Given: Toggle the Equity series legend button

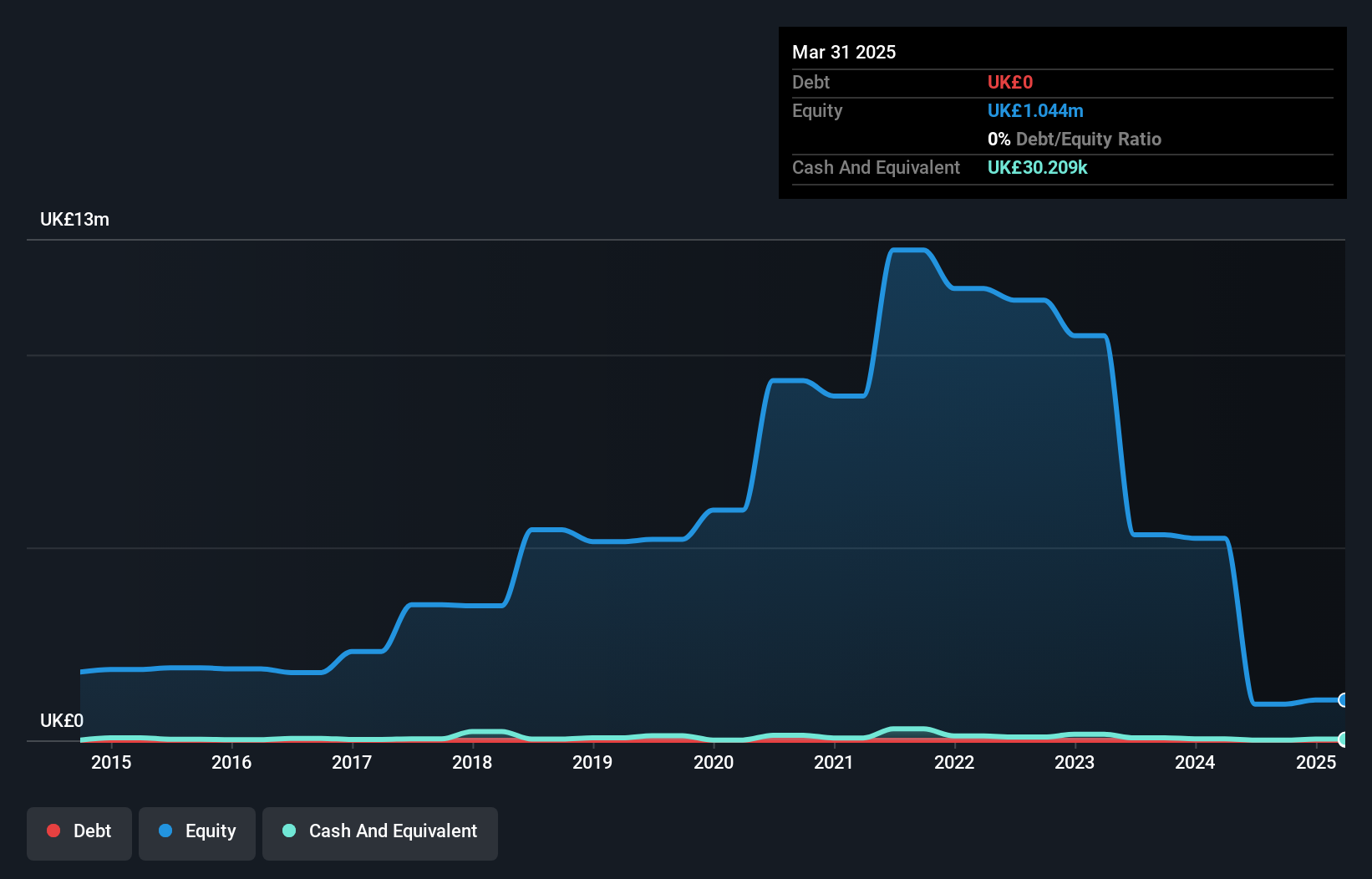Looking at the screenshot, I should click(197, 833).
